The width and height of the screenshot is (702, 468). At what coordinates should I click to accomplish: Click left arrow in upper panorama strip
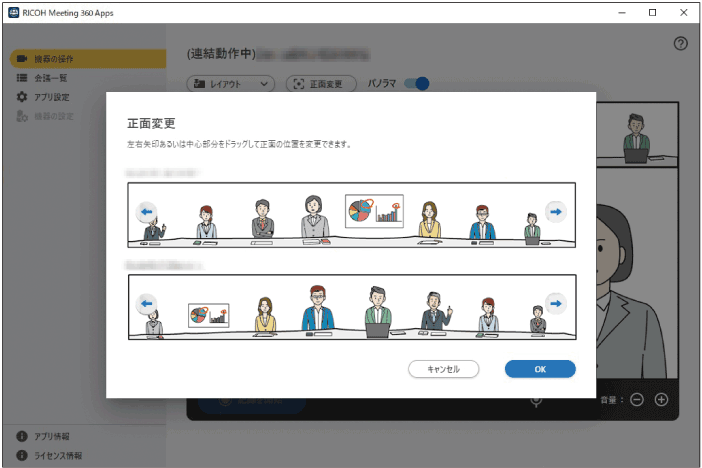coord(146,212)
